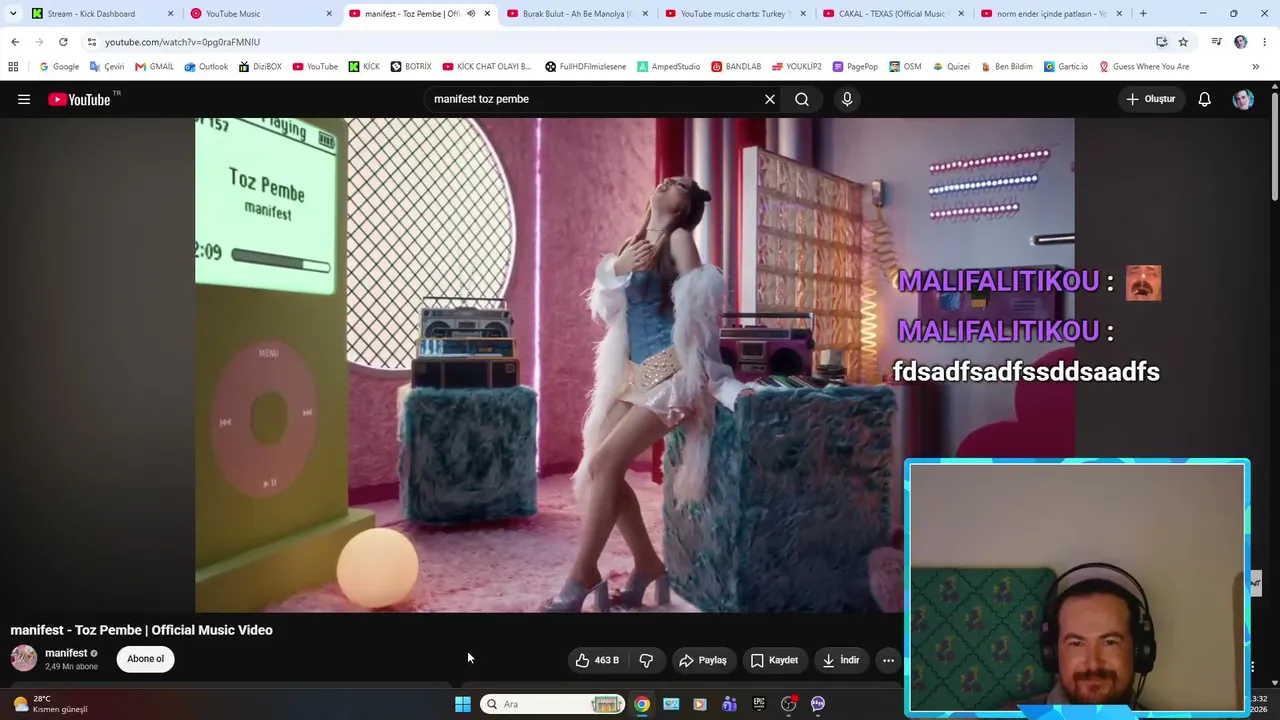
Task: Close the manifest - Toz Pembe tab
Action: click(487, 14)
